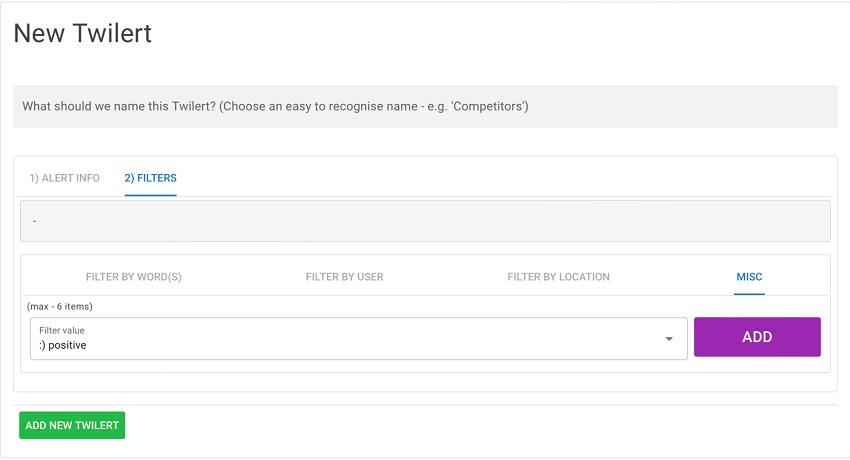850x460 pixels.
Task: Choose the FILTER BY LOCATION tab
Action: 558,277
